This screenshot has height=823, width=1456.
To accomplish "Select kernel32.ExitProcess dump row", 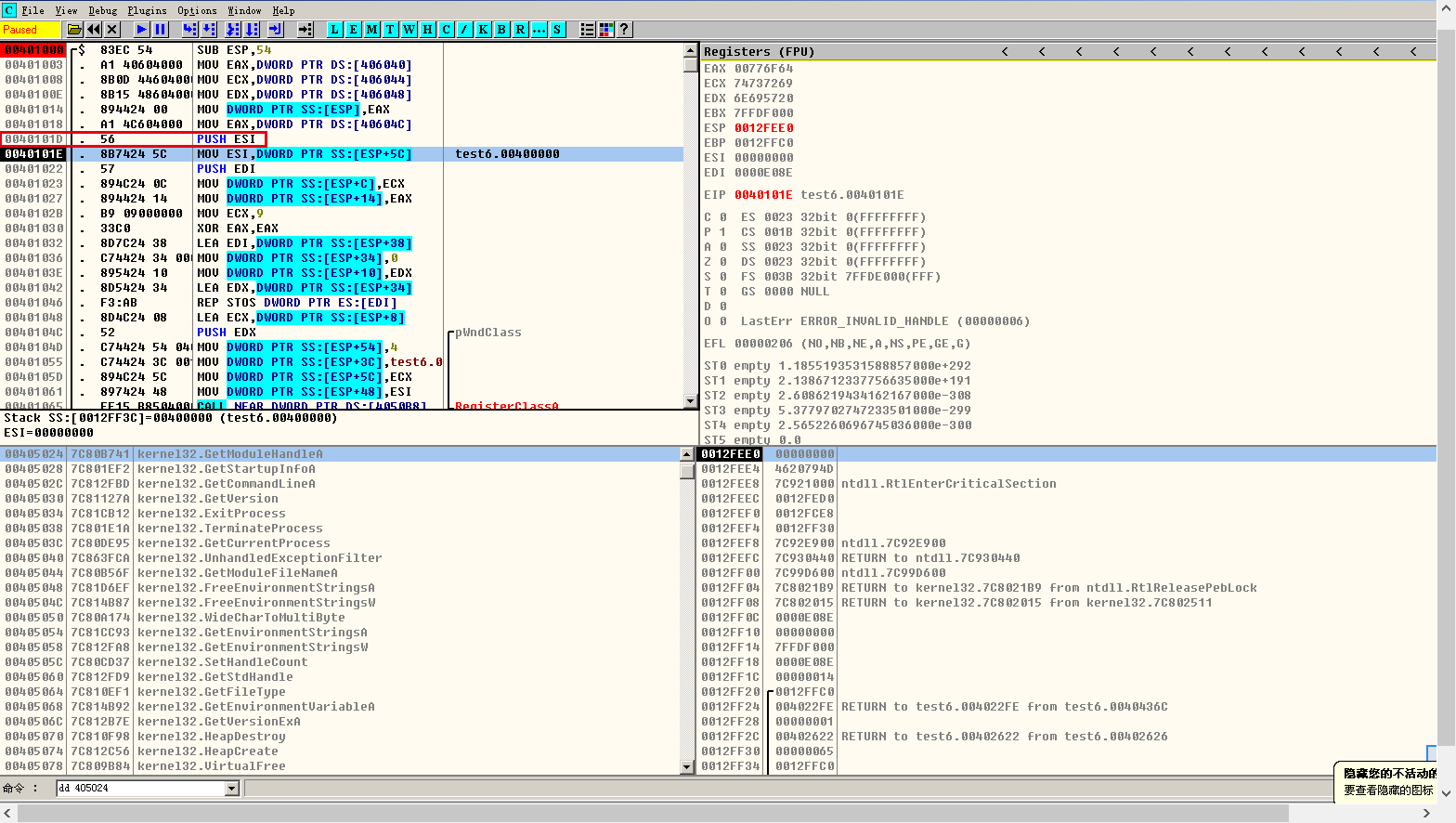I will [342, 514].
